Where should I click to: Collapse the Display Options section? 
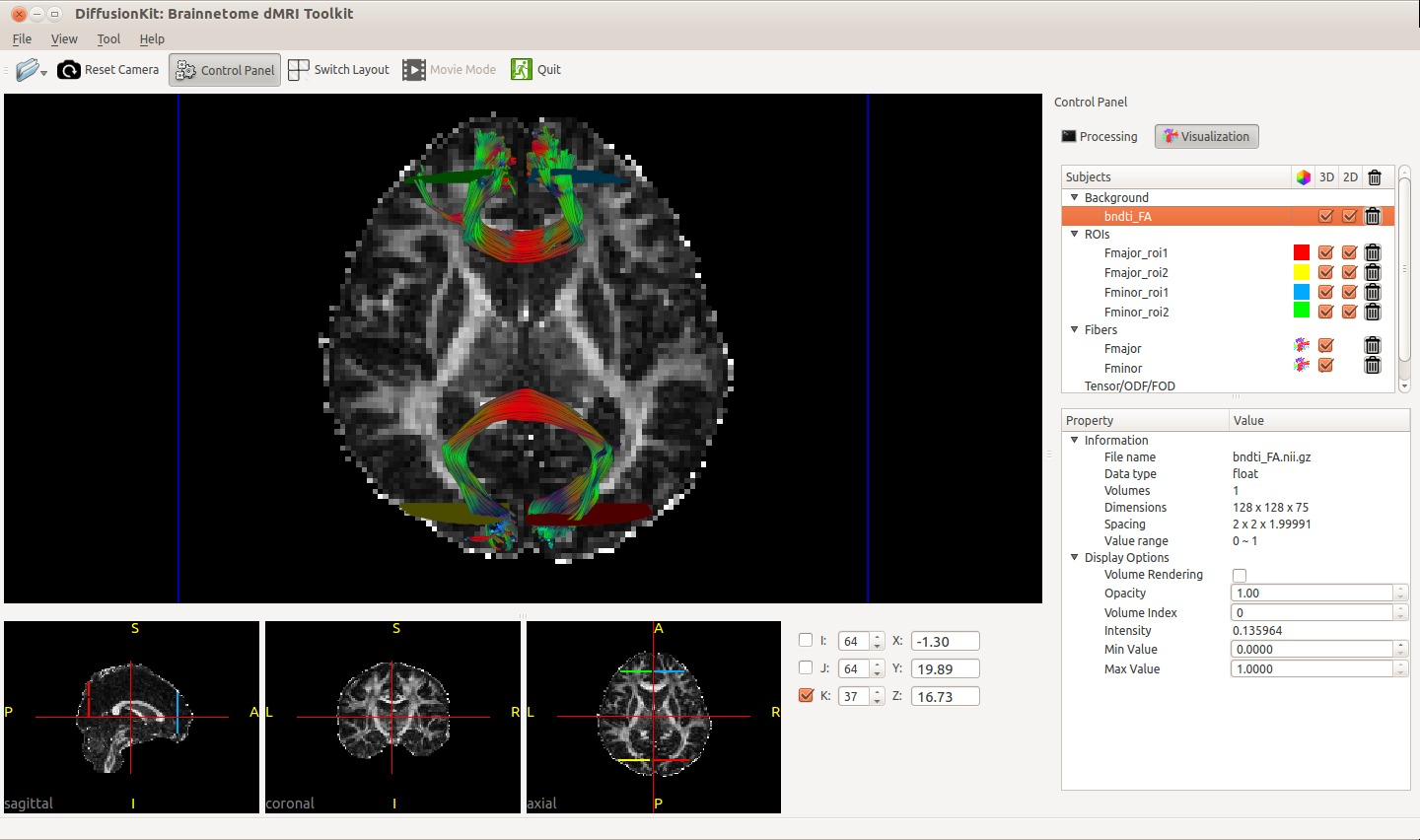point(1075,558)
